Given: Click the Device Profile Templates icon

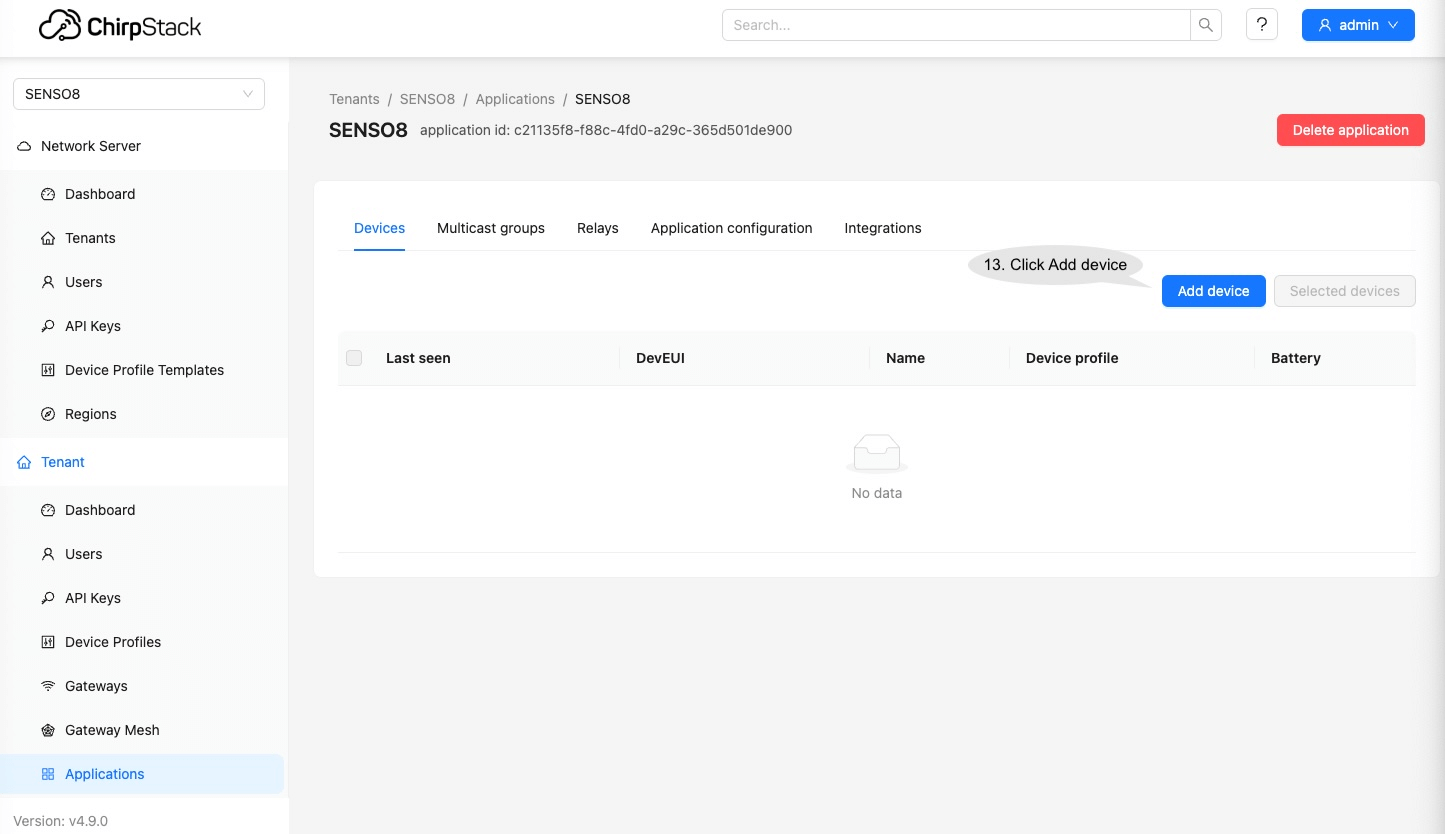Looking at the screenshot, I should tap(48, 370).
